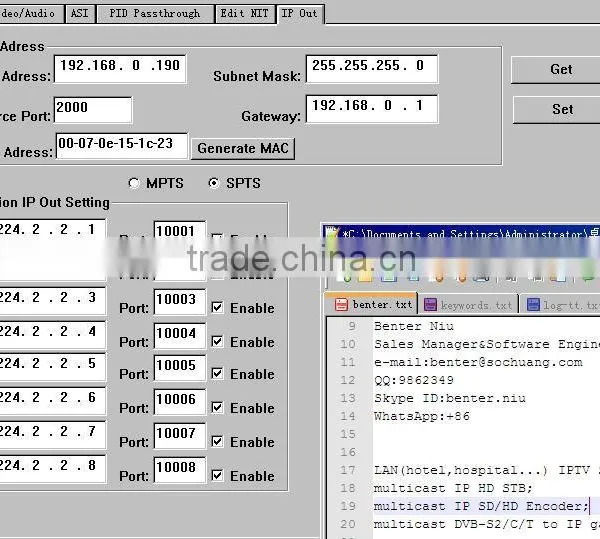Focus the source port field showing 2000

(93, 110)
